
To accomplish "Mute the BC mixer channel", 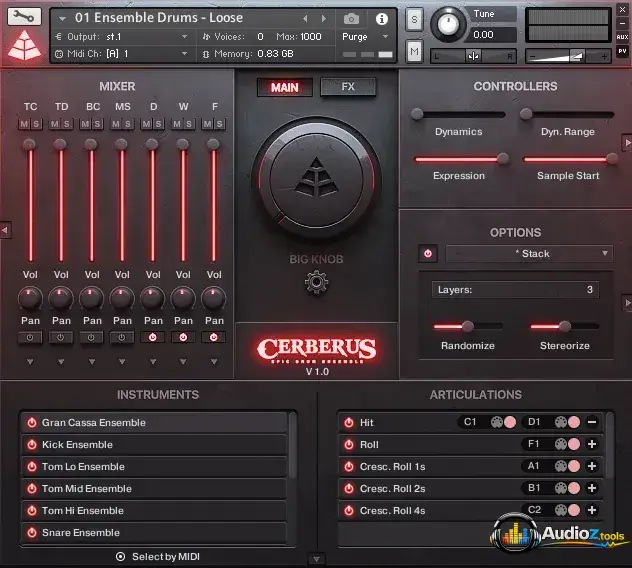I will [85, 124].
